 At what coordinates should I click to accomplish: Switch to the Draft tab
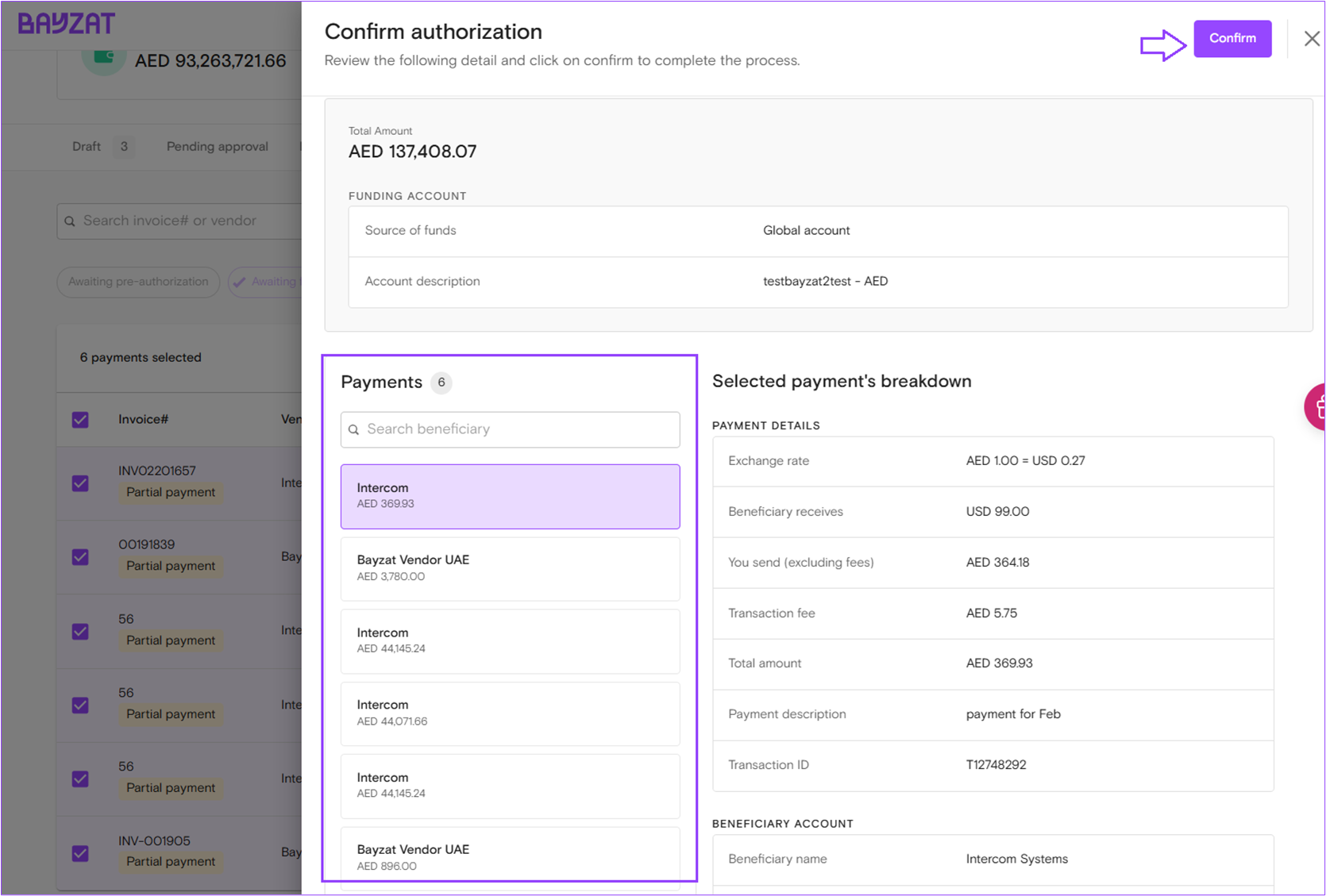tap(87, 147)
